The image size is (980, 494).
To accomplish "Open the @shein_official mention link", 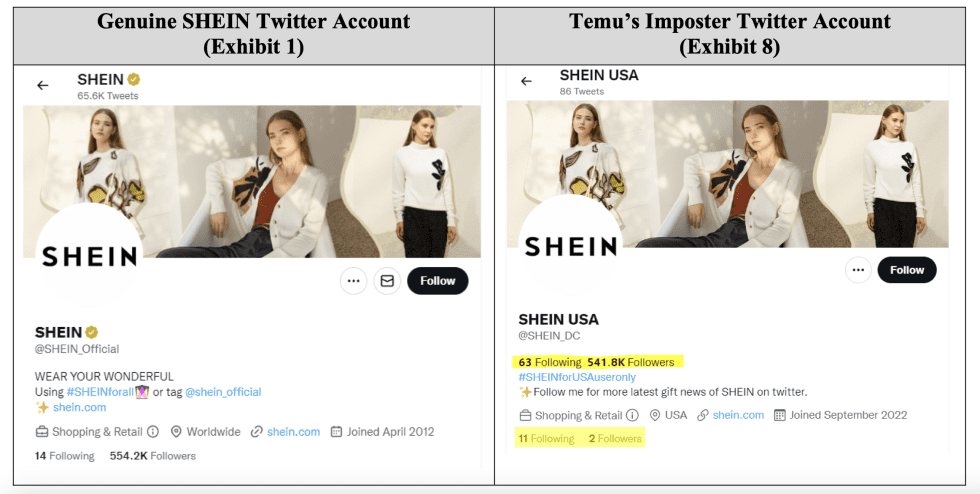I will tap(223, 392).
